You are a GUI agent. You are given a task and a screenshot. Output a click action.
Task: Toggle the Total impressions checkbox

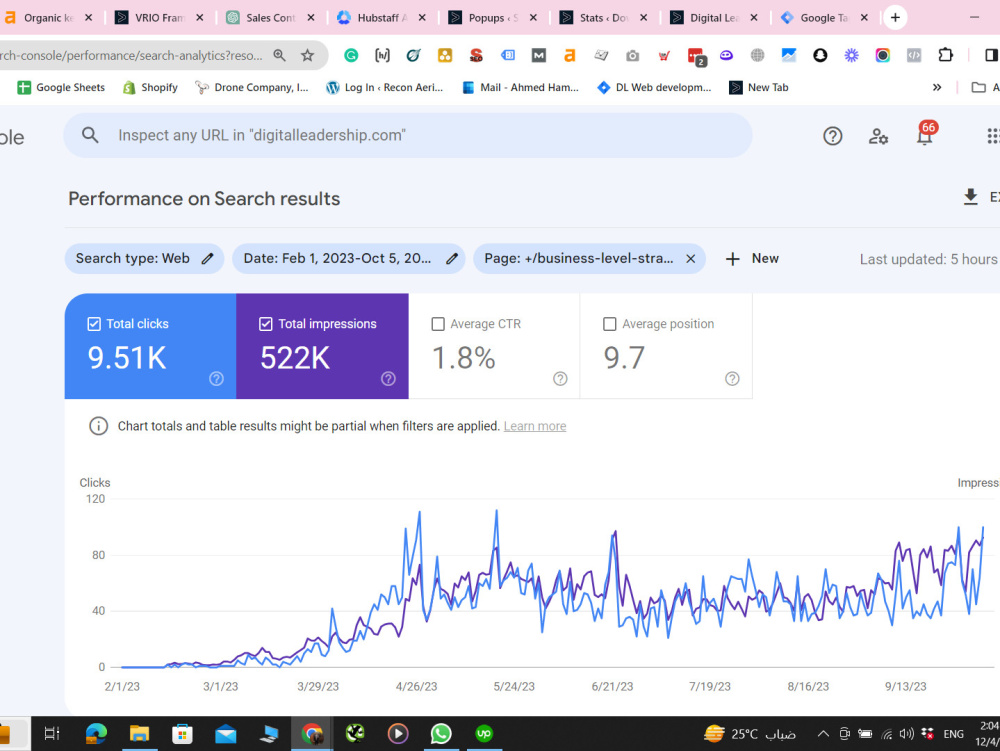(266, 324)
